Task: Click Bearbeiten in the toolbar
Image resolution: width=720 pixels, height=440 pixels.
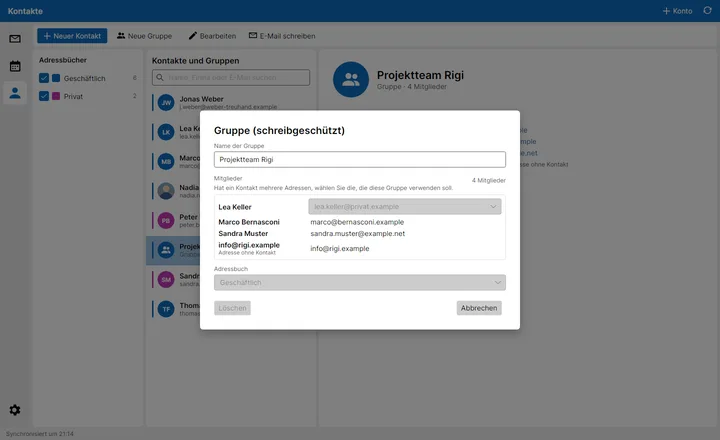Action: [x=212, y=36]
